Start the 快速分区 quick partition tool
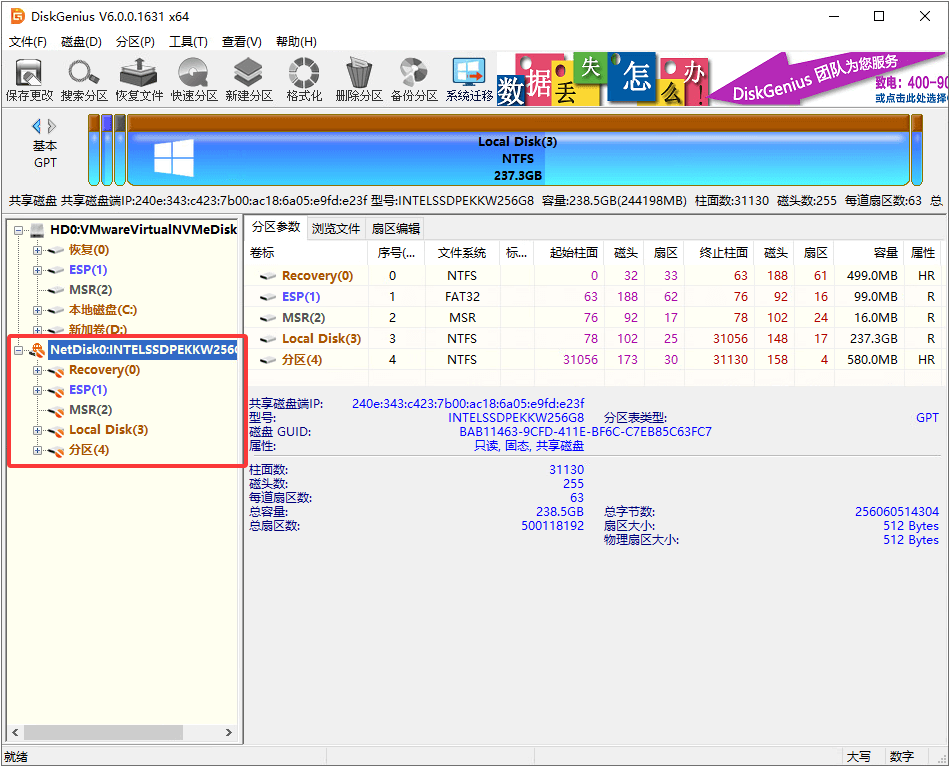This screenshot has height=767, width=950. coord(194,80)
